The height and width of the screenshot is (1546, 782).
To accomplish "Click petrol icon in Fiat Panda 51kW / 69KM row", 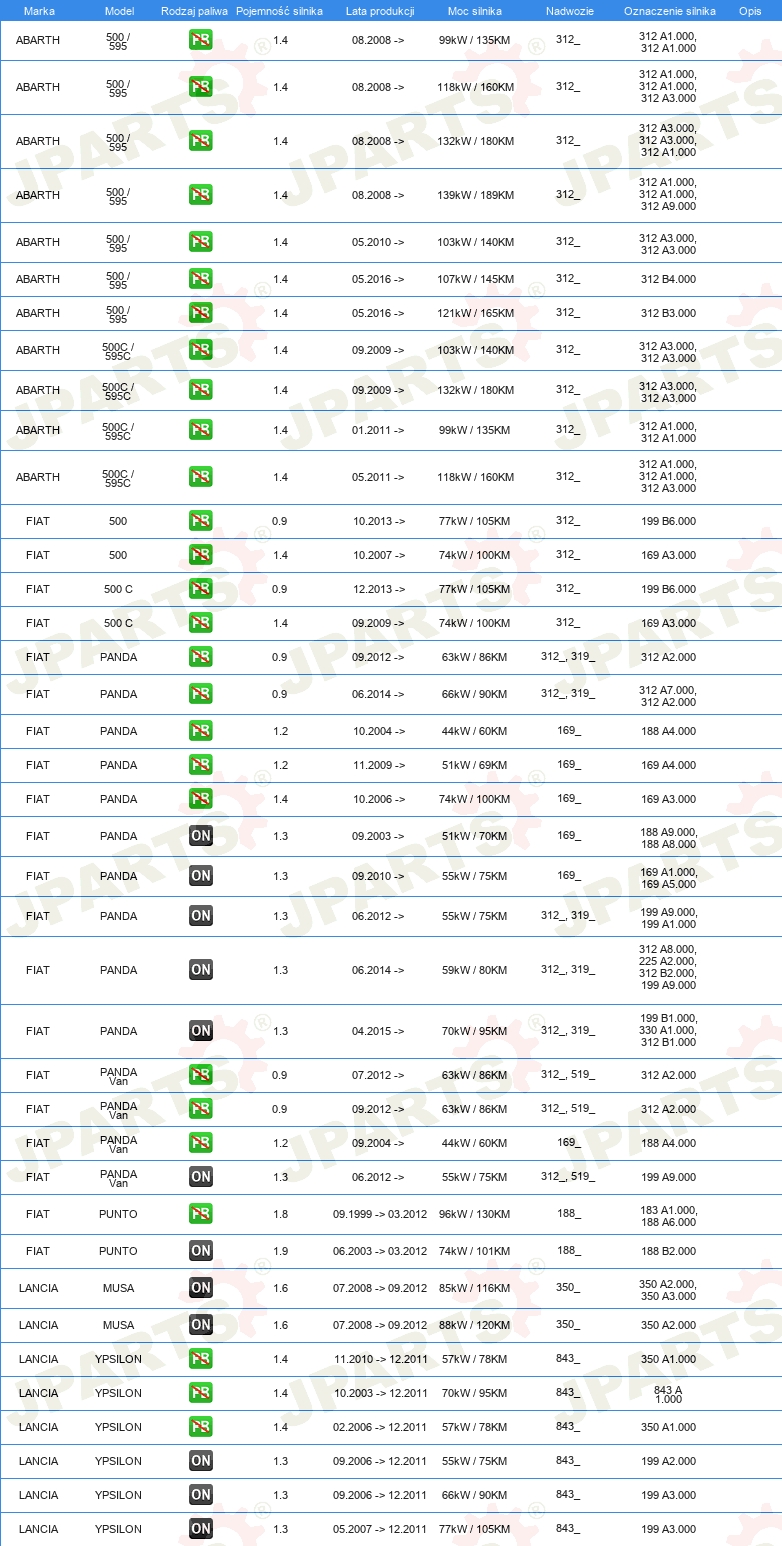I will click(x=201, y=765).
